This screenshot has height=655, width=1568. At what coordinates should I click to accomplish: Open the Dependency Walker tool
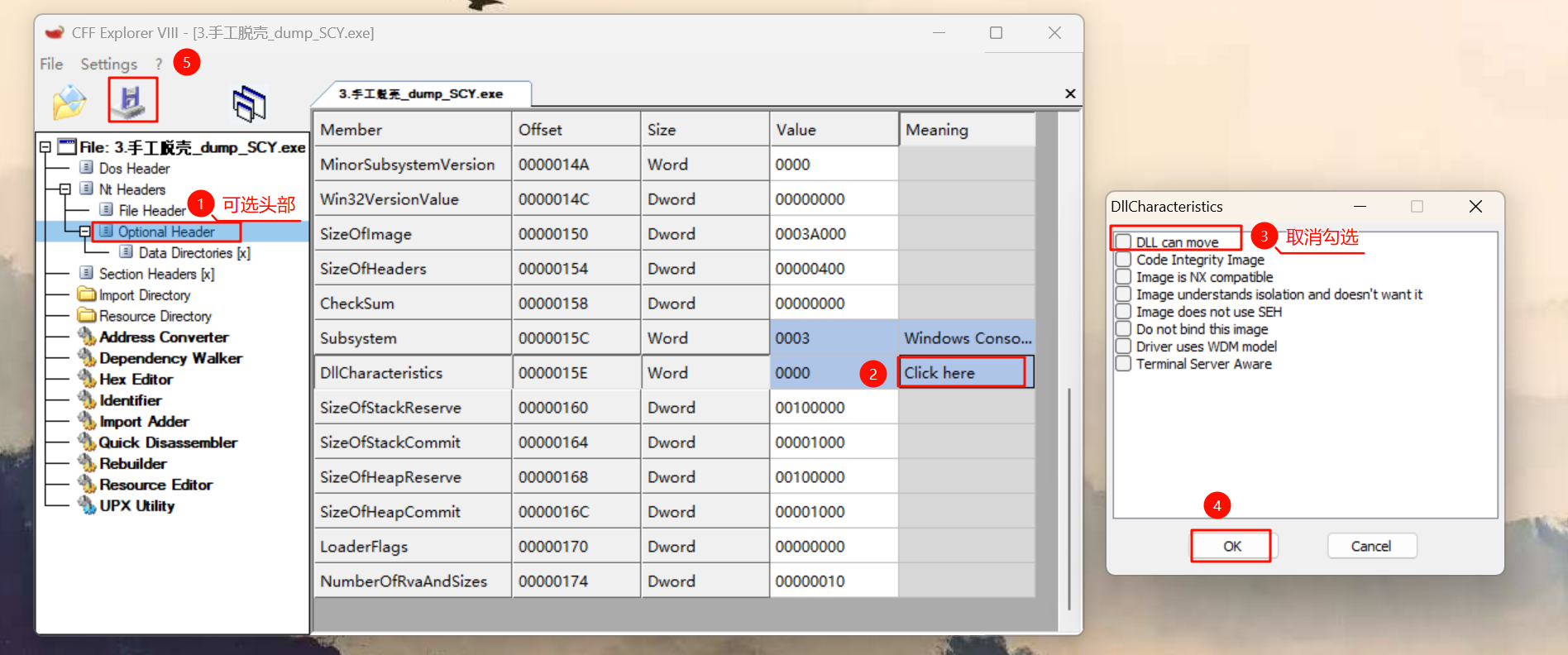[x=170, y=358]
